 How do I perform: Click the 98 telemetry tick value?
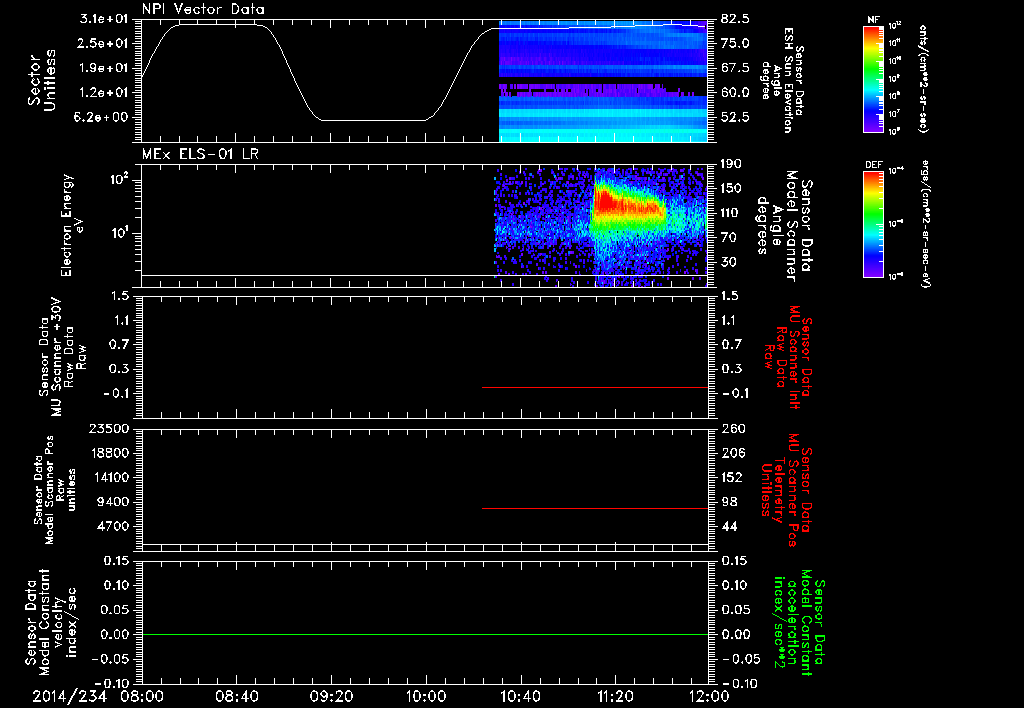click(x=729, y=502)
